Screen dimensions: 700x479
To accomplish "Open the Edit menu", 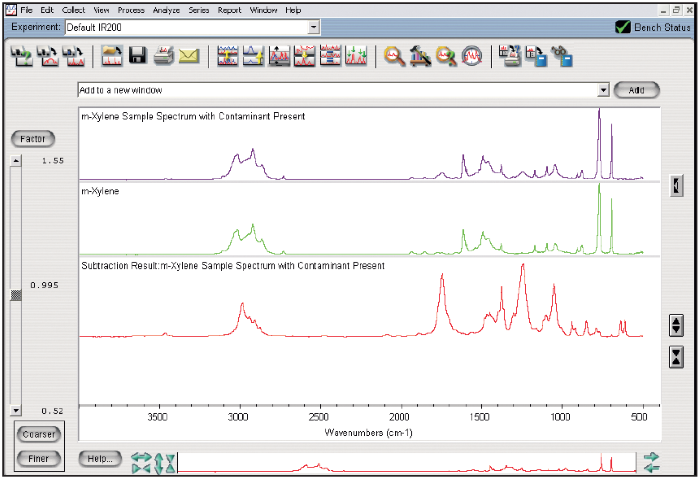I will 47,10.
